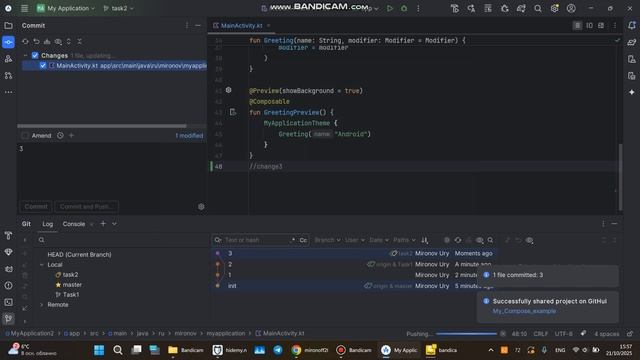Open the My Application project dropdown
This screenshot has height=360, width=640.
click(x=66, y=8)
